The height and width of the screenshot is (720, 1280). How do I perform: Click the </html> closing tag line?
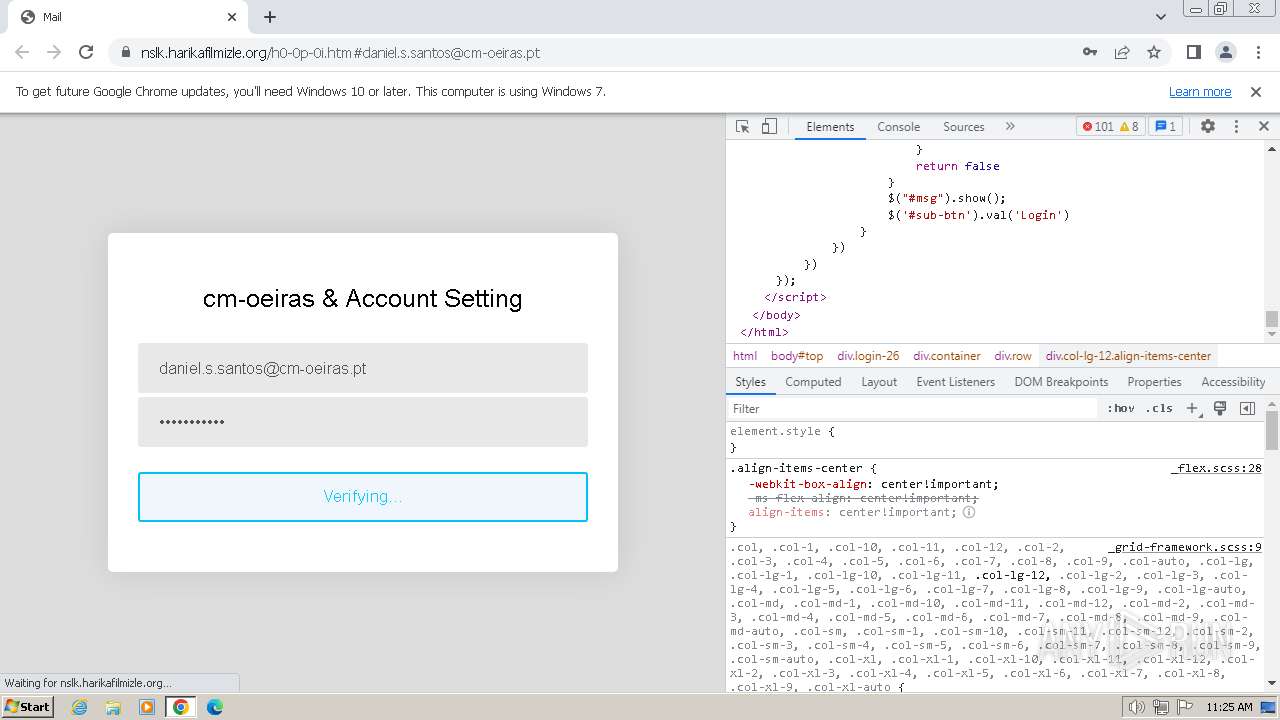point(764,332)
